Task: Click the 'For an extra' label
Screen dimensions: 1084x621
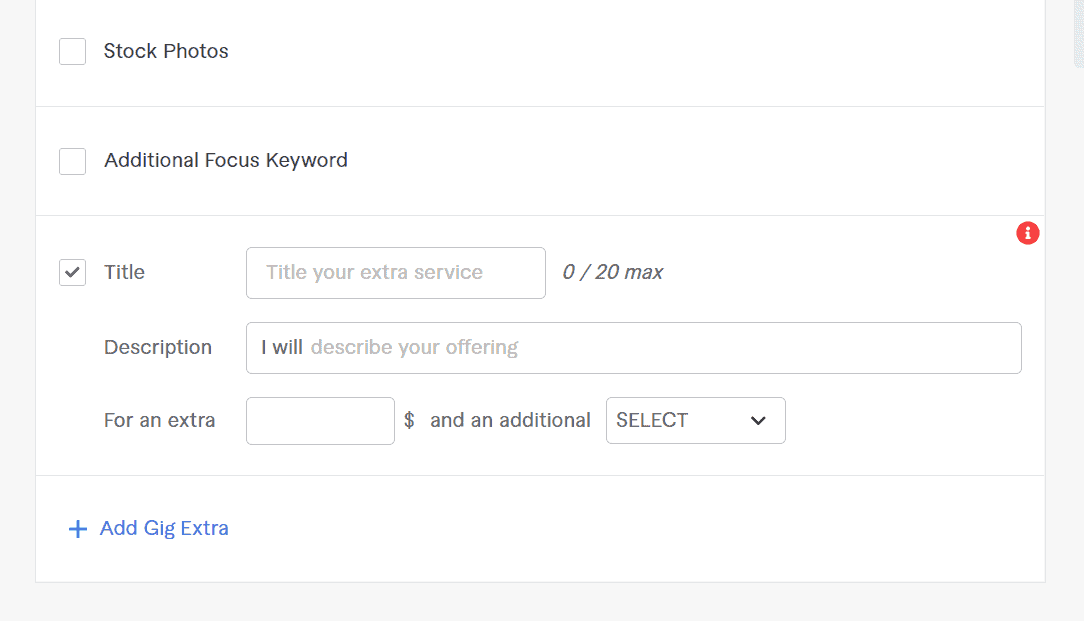Action: coord(160,420)
